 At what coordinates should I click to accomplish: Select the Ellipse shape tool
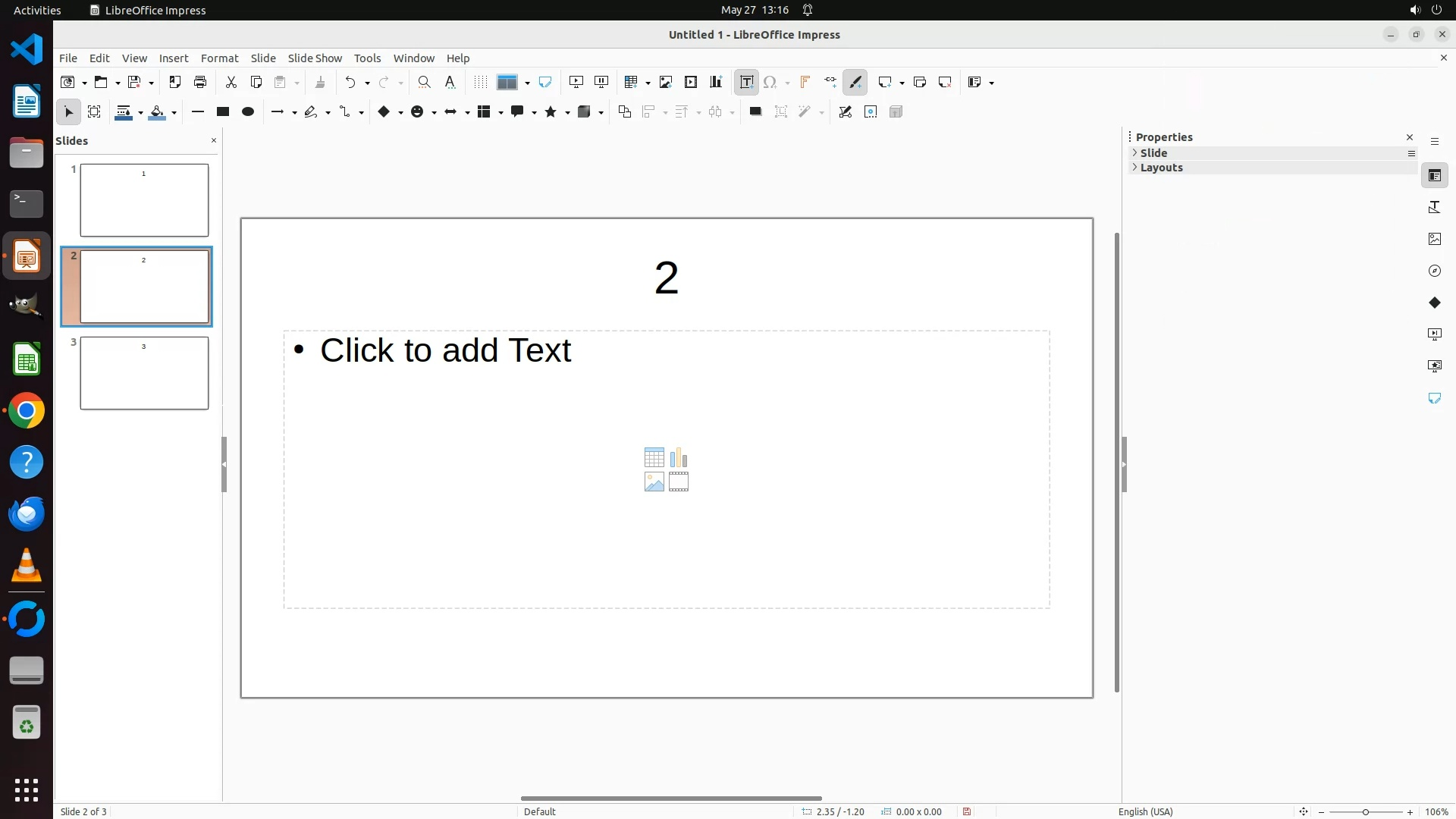[x=248, y=111]
